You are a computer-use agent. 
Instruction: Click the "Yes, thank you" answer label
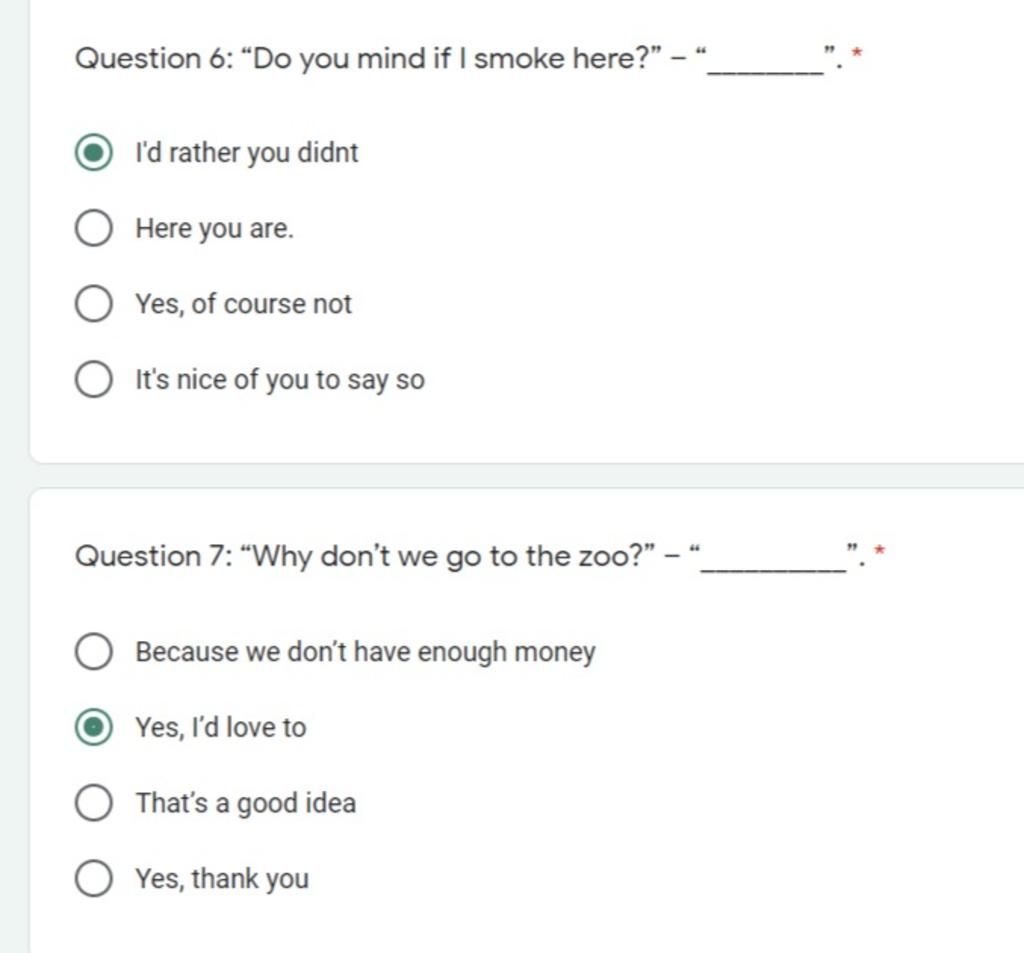click(222, 879)
